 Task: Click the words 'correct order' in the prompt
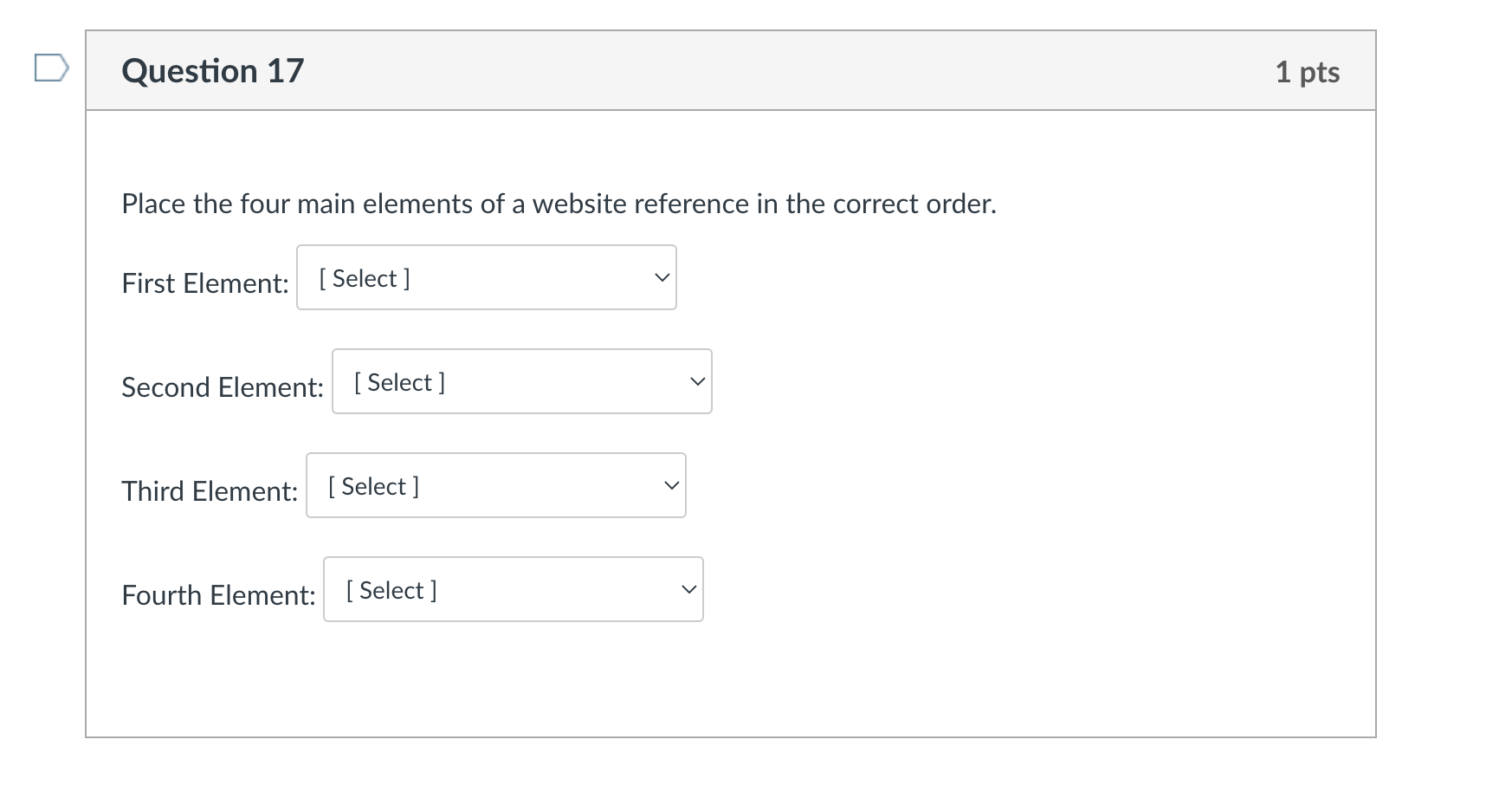[x=914, y=204]
